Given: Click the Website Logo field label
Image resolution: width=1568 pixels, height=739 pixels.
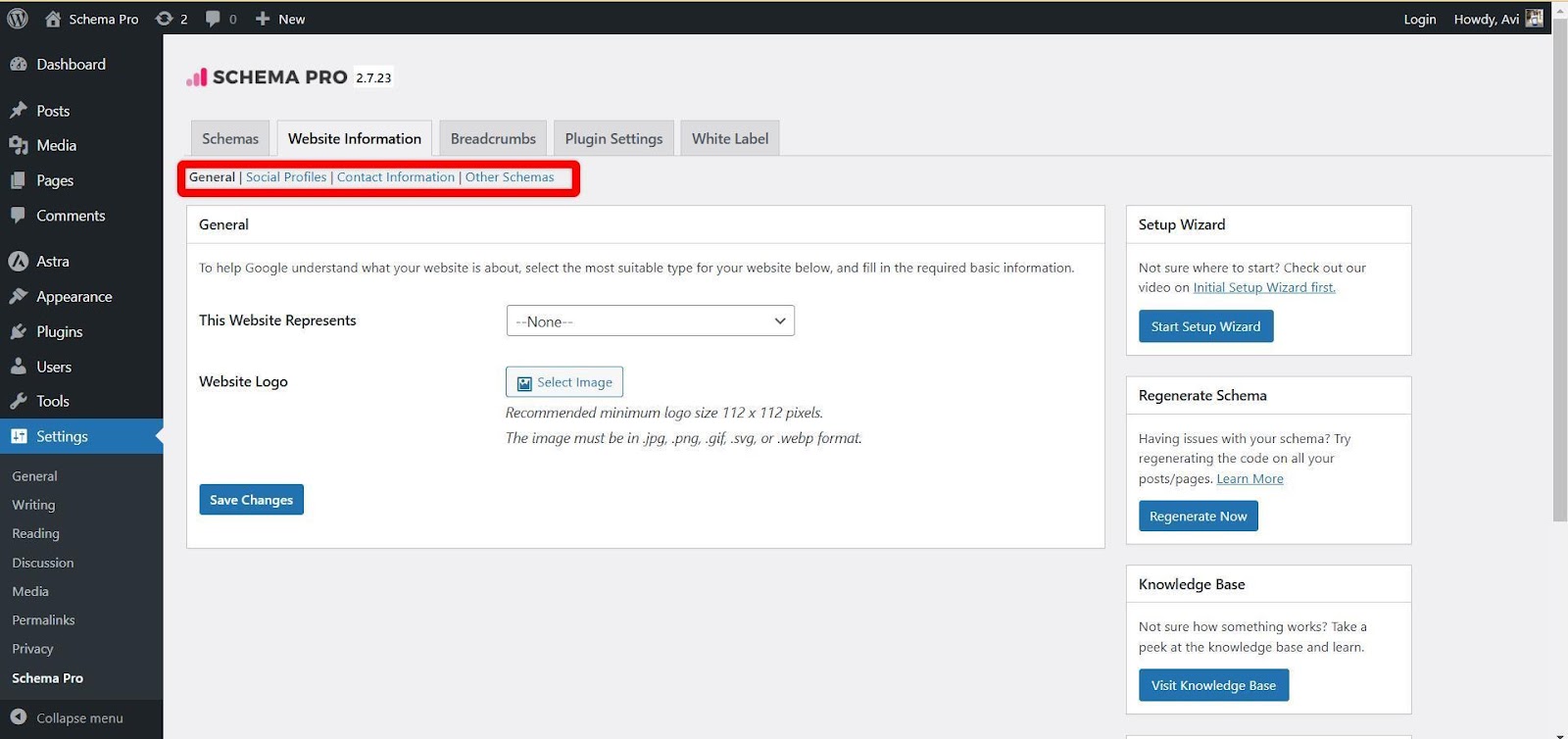Looking at the screenshot, I should 243,381.
